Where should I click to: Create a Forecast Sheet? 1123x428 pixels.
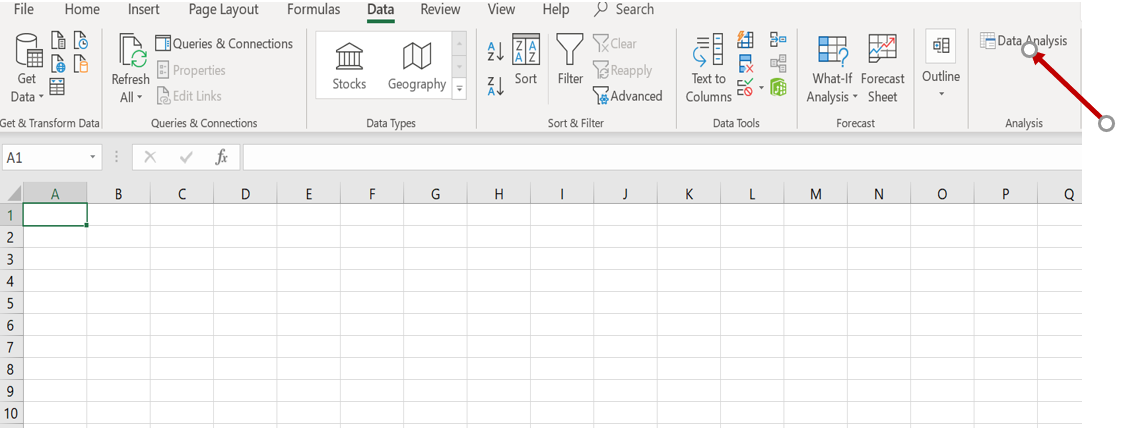pyautogui.click(x=882, y=68)
